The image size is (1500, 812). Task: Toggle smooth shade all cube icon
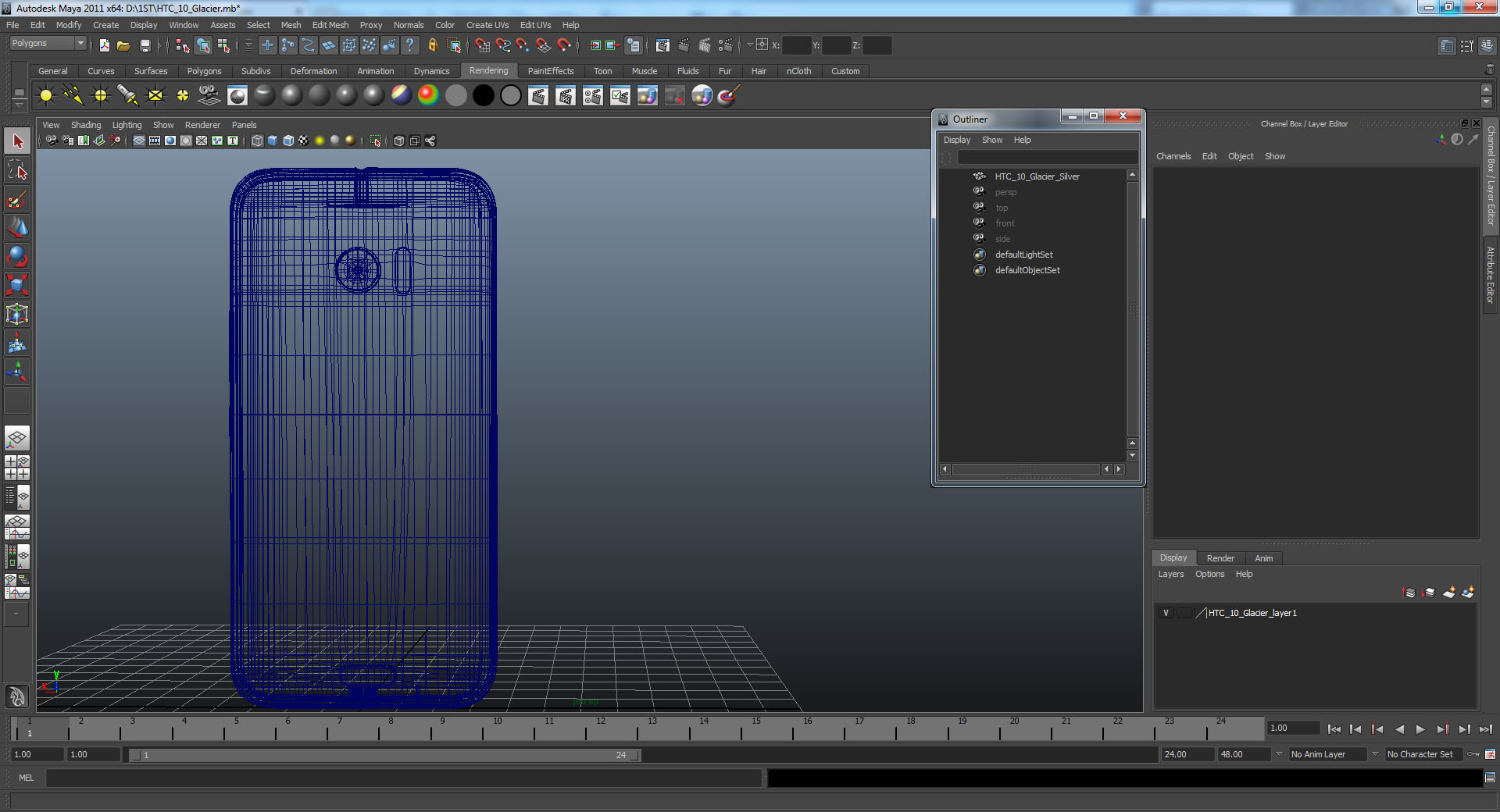point(273,141)
